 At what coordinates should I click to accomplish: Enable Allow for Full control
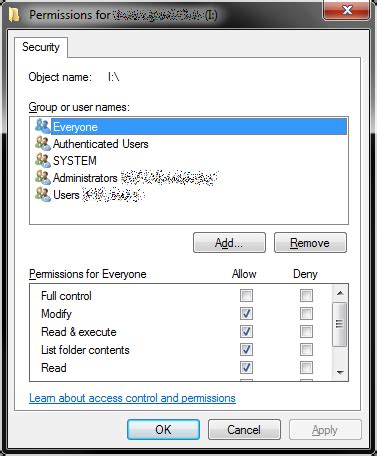point(246,295)
